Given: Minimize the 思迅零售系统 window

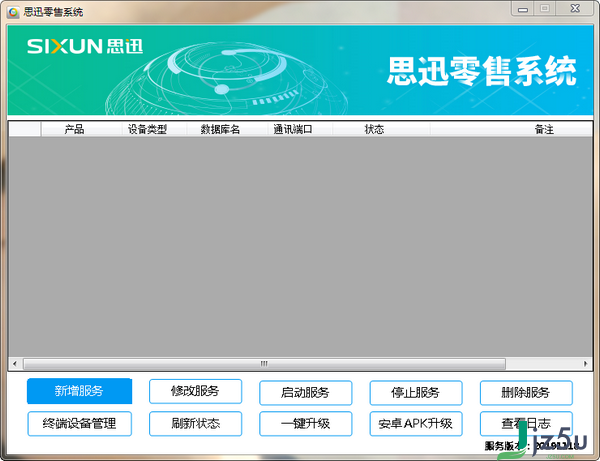Looking at the screenshot, I should coord(523,9).
